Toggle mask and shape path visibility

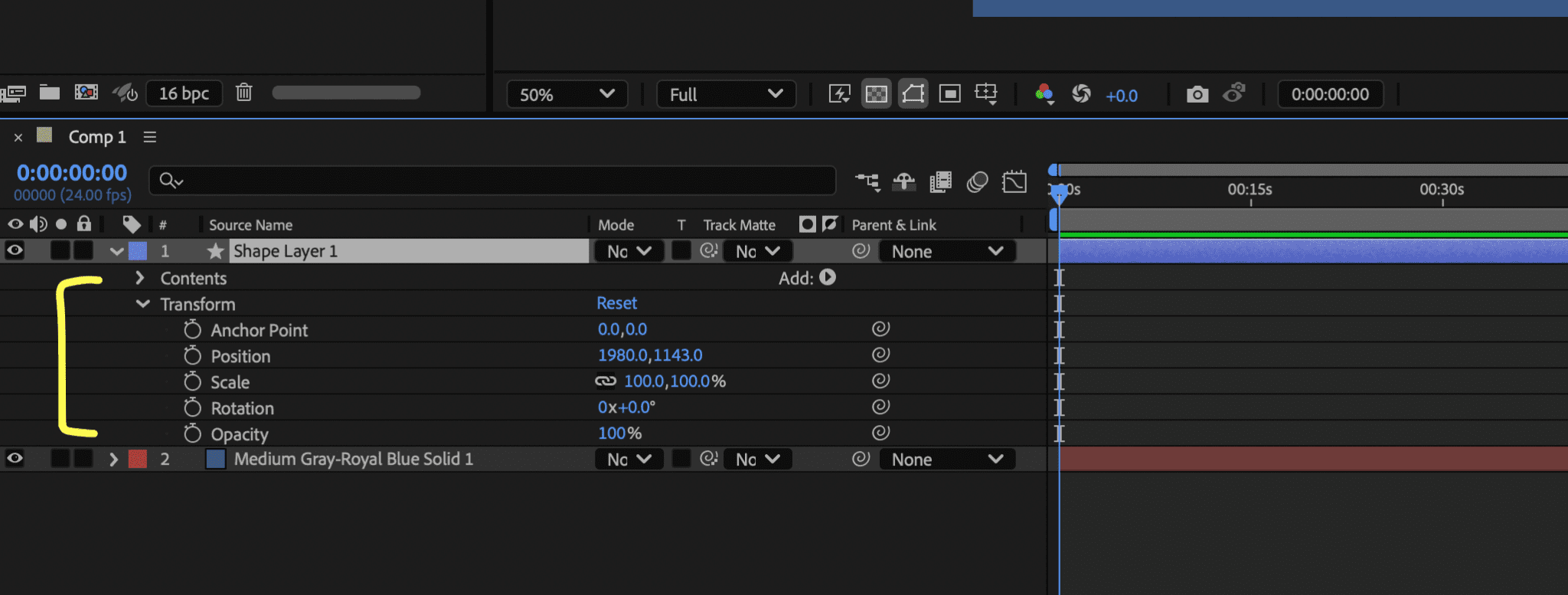pyautogui.click(x=913, y=94)
